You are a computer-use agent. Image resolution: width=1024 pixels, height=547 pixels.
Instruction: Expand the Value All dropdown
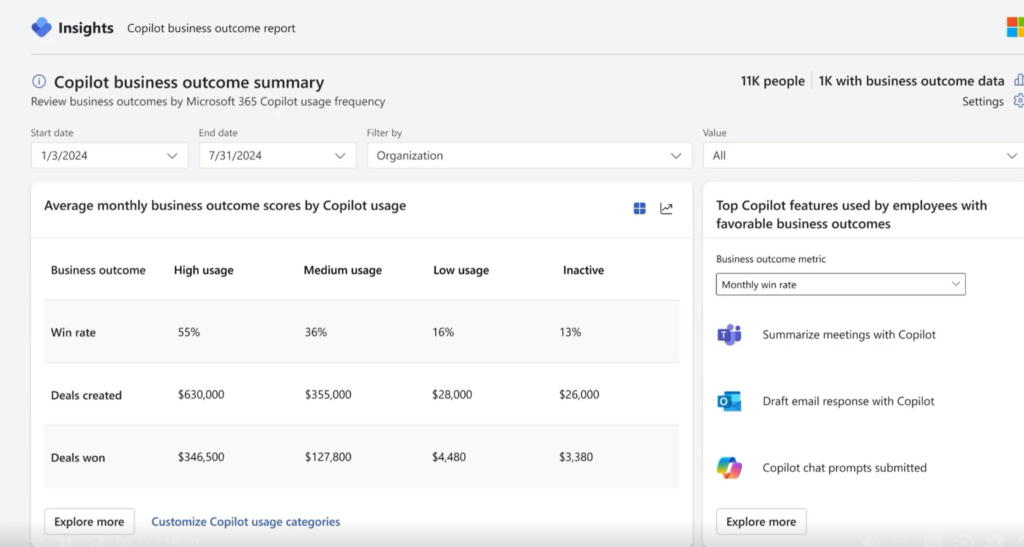tap(863, 155)
